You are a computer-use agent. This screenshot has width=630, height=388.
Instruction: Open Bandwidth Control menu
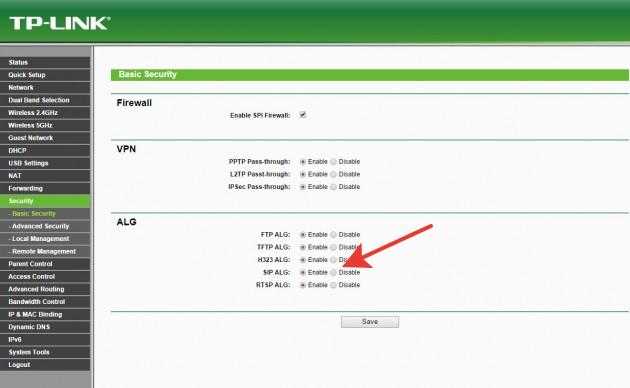coord(45,302)
